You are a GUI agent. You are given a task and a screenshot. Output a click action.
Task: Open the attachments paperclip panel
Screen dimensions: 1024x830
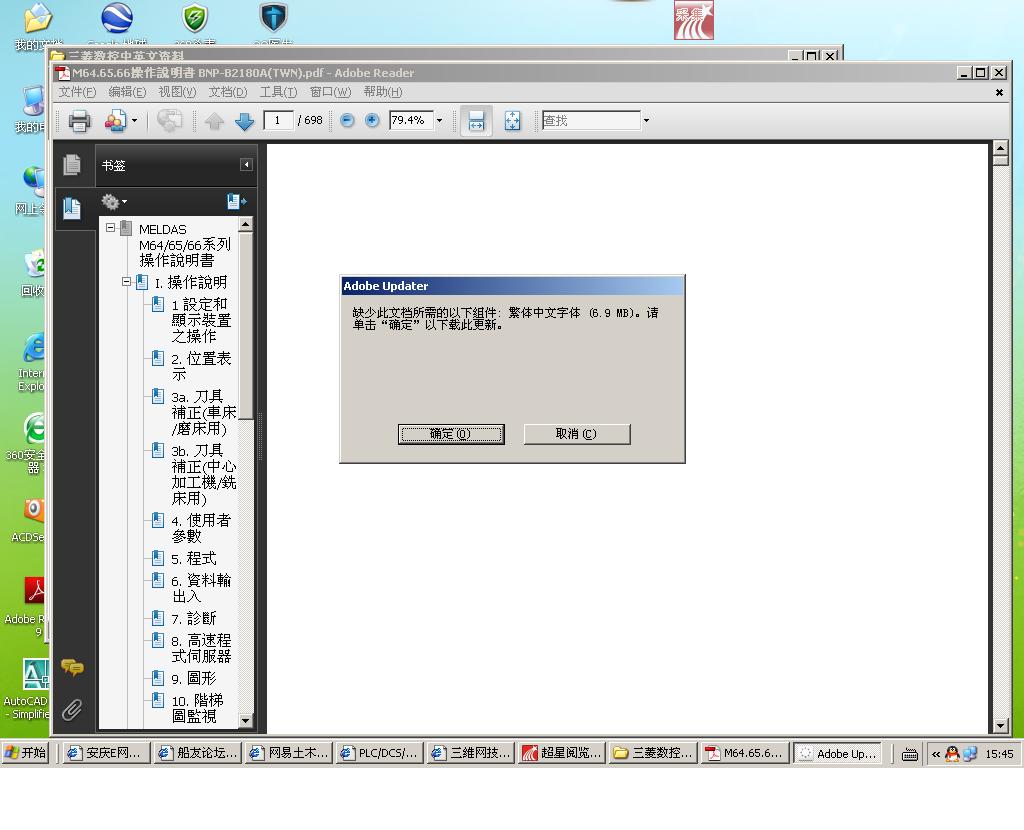click(x=72, y=710)
